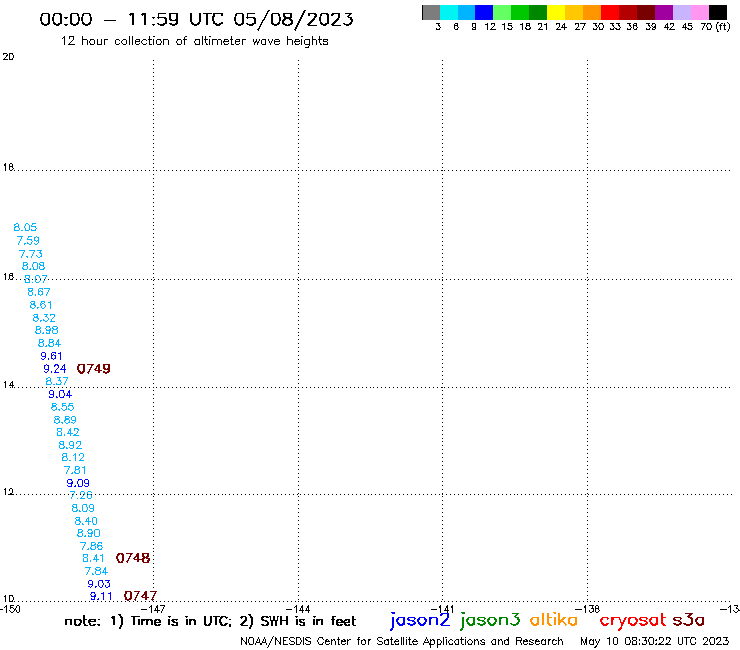Viewport: 740px width, 650px height.
Task: Click the wave height value 8.55
Action: [x=62, y=407]
